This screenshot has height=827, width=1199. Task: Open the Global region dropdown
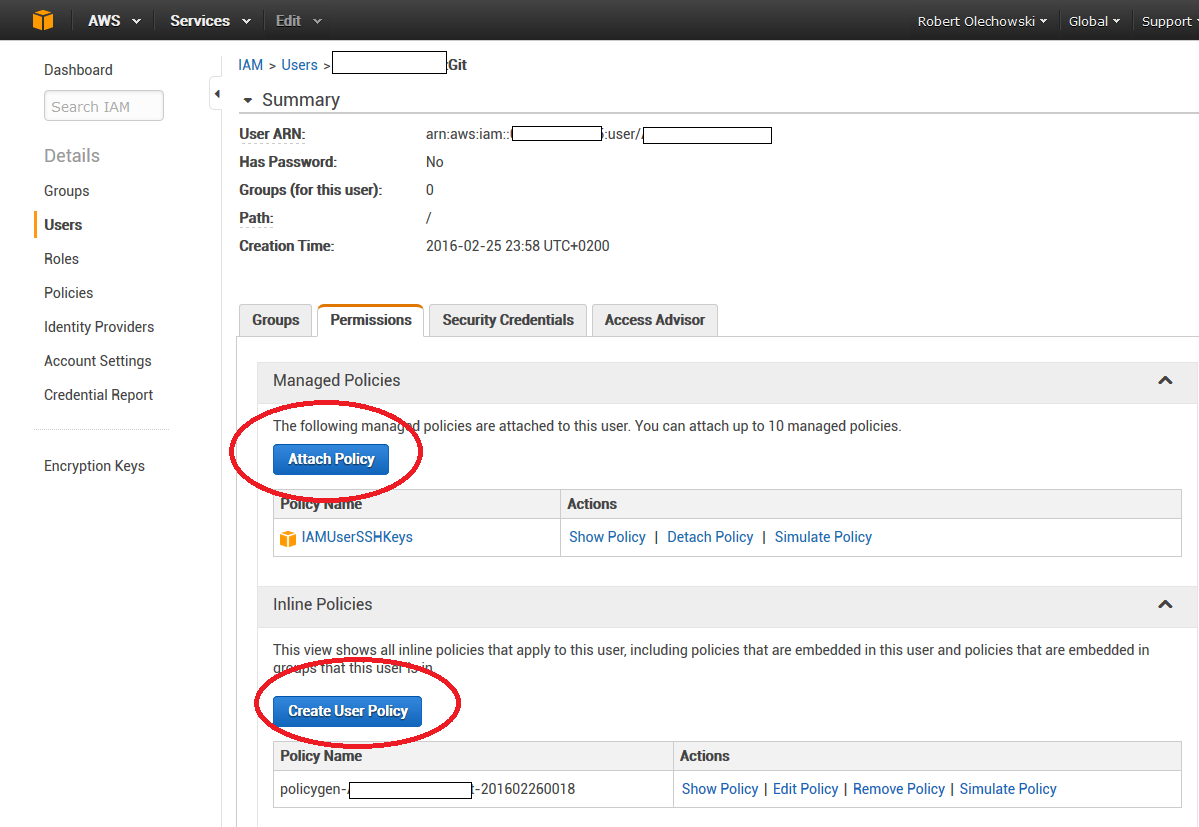[x=1094, y=21]
